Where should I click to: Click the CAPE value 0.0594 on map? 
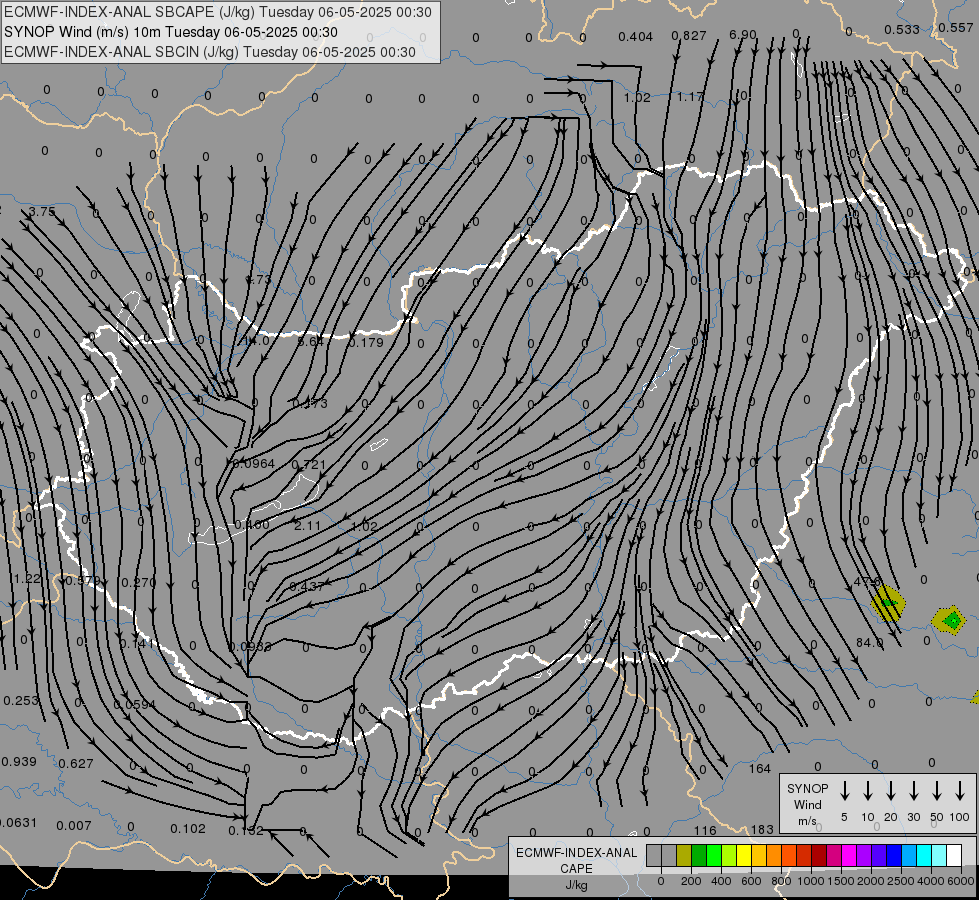click(x=134, y=705)
